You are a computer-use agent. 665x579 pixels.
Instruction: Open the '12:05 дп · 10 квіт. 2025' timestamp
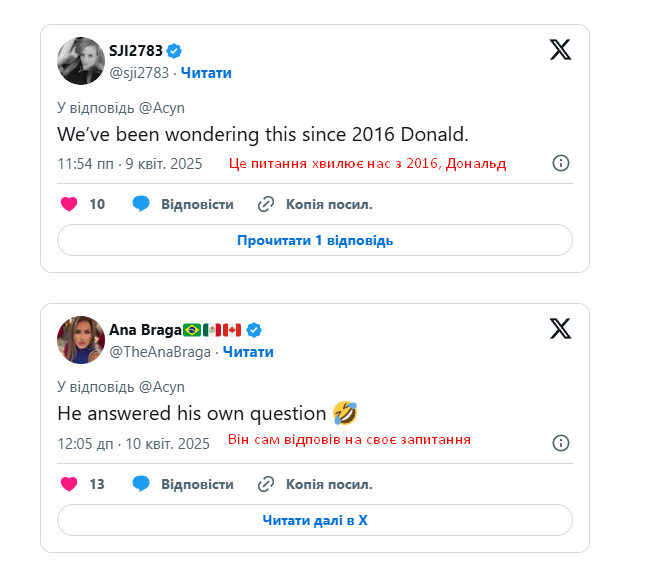pyautogui.click(x=133, y=442)
